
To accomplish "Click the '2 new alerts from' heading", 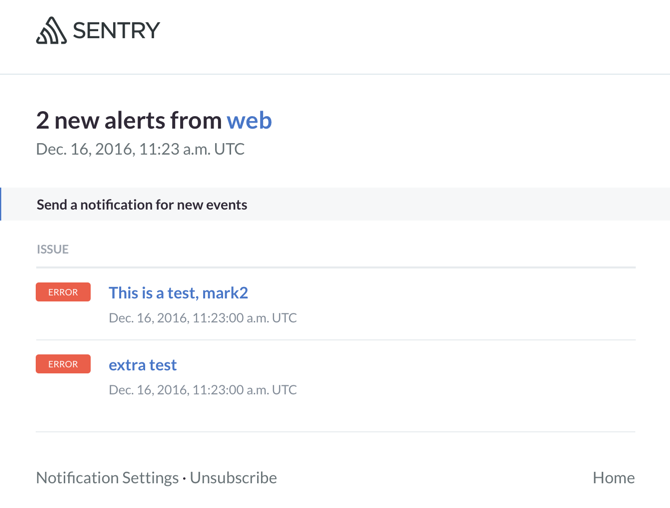I will coord(129,120).
